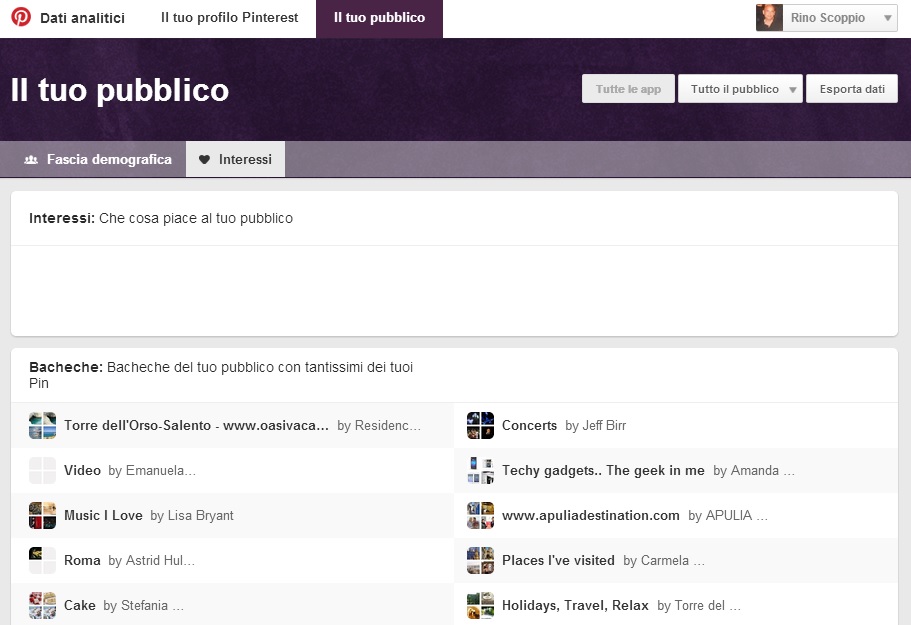Click the Cake board thumbnail icon

coord(42,606)
